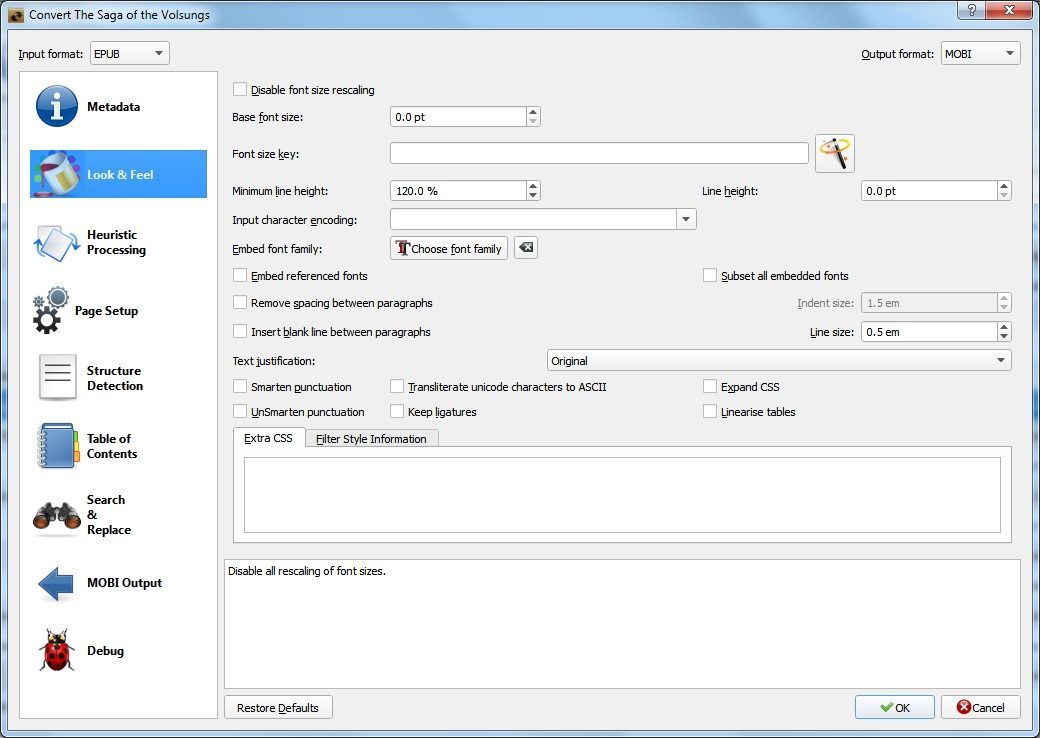Enable Disable font size rescaling
Viewport: 1040px width, 738px height.
coord(239,89)
